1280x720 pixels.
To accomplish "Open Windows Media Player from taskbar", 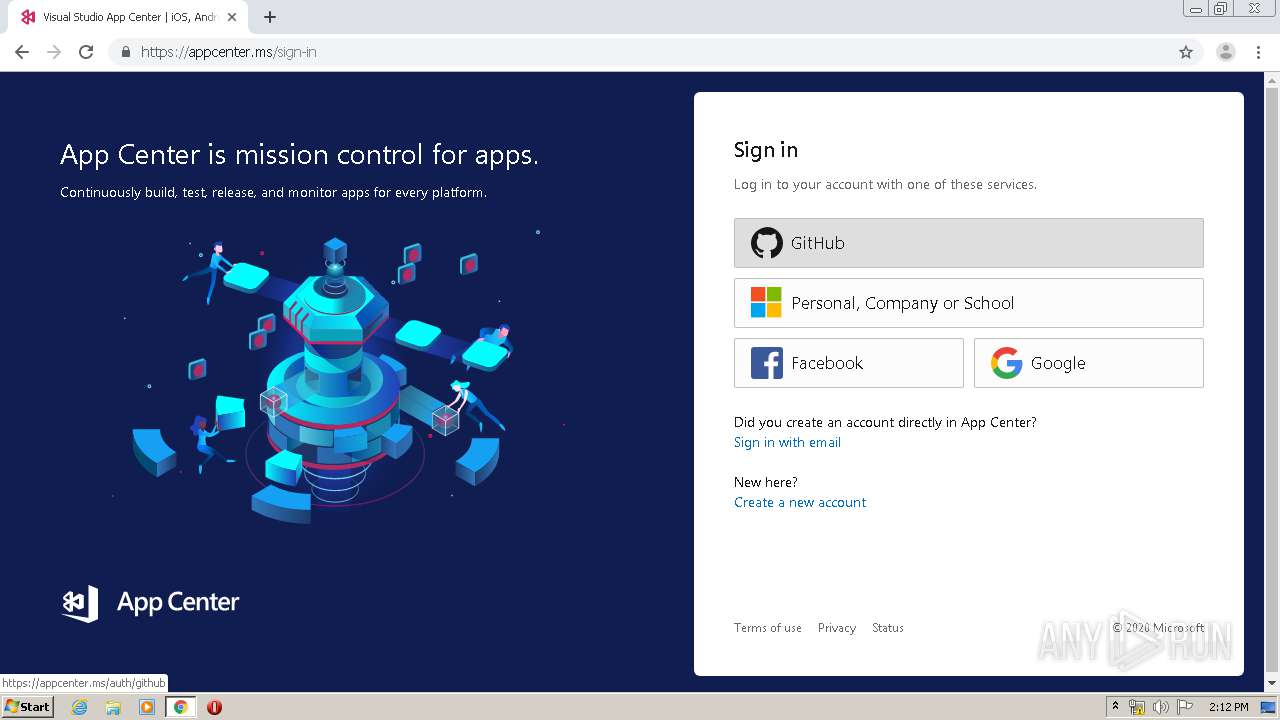I will pos(147,707).
